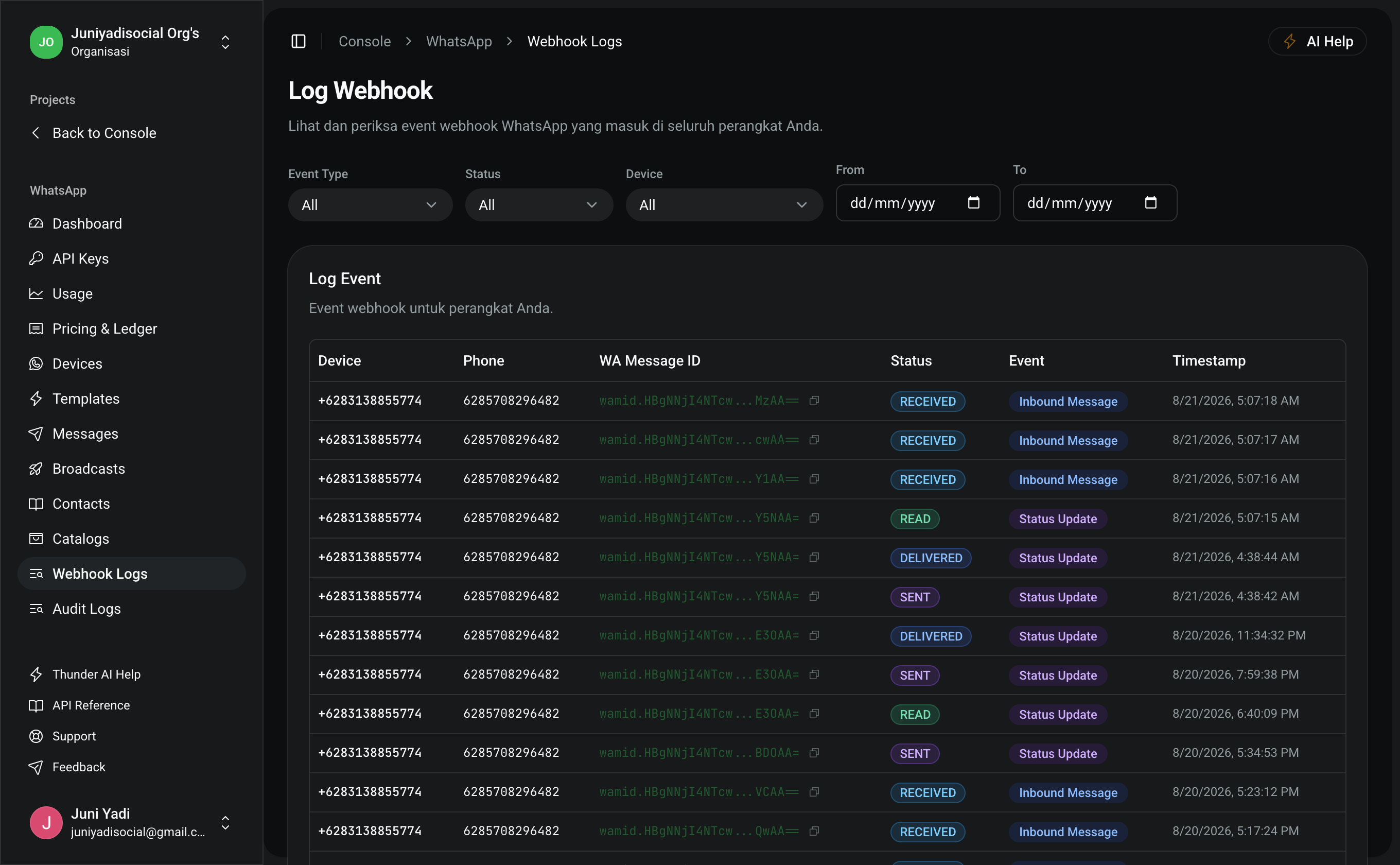Image resolution: width=1400 pixels, height=865 pixels.
Task: Copy message ID ending Y1AA==
Action: (814, 479)
